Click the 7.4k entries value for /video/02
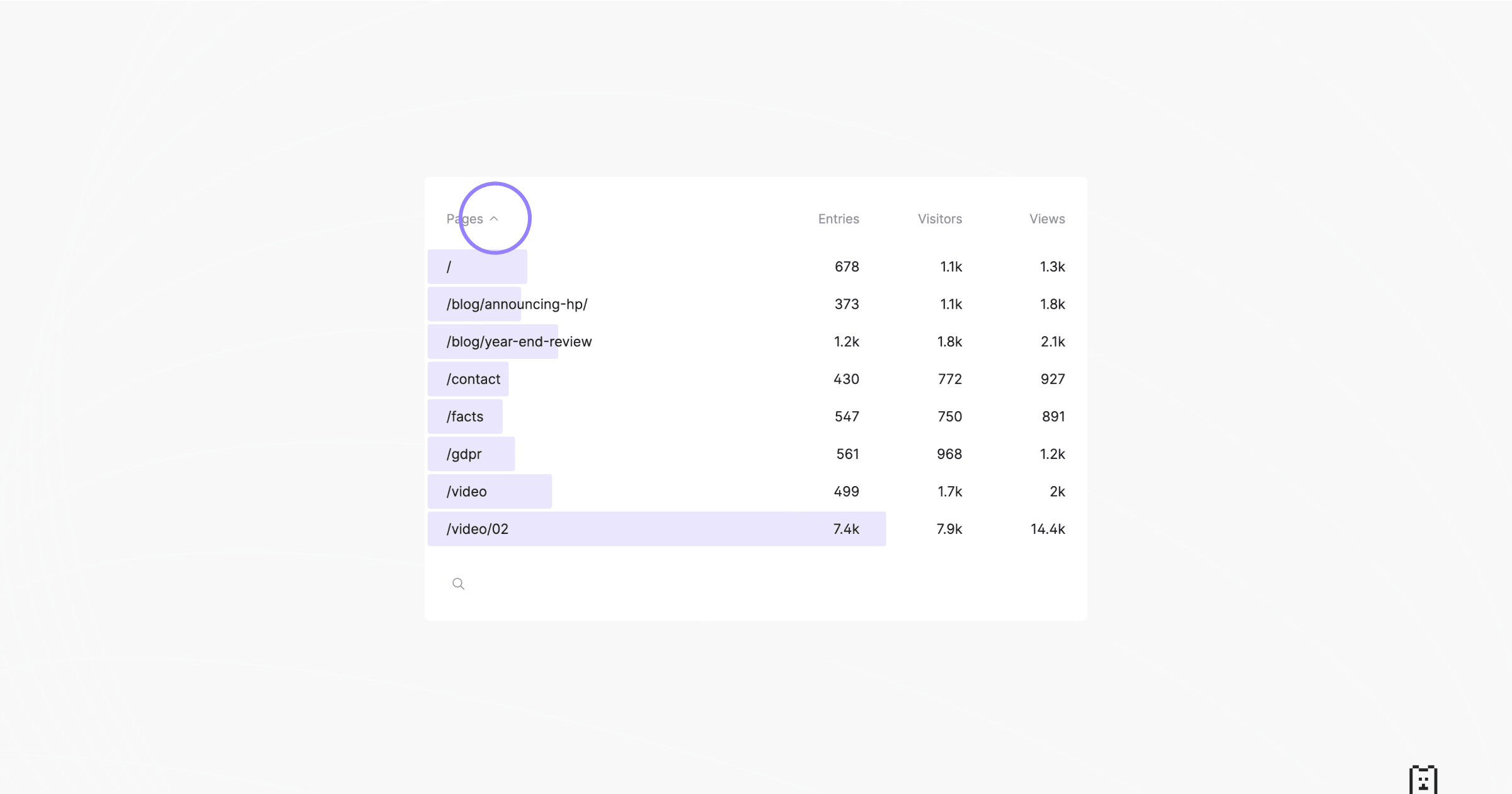 point(845,529)
